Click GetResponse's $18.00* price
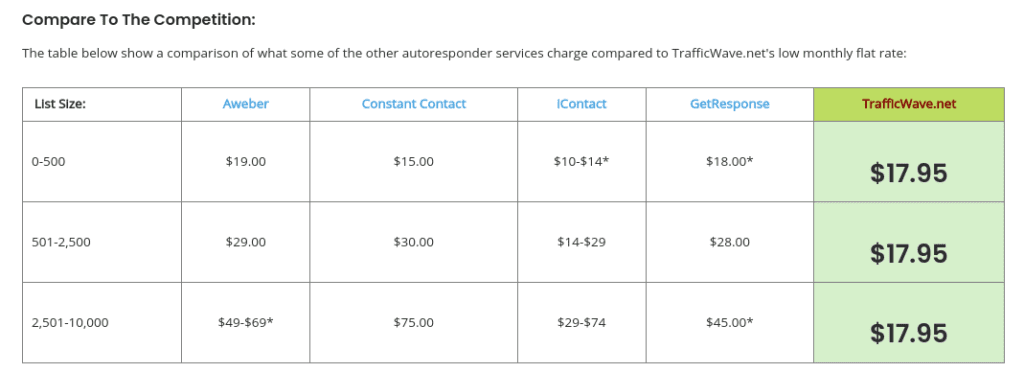Viewport: 1024px width, 372px height. coord(729,161)
